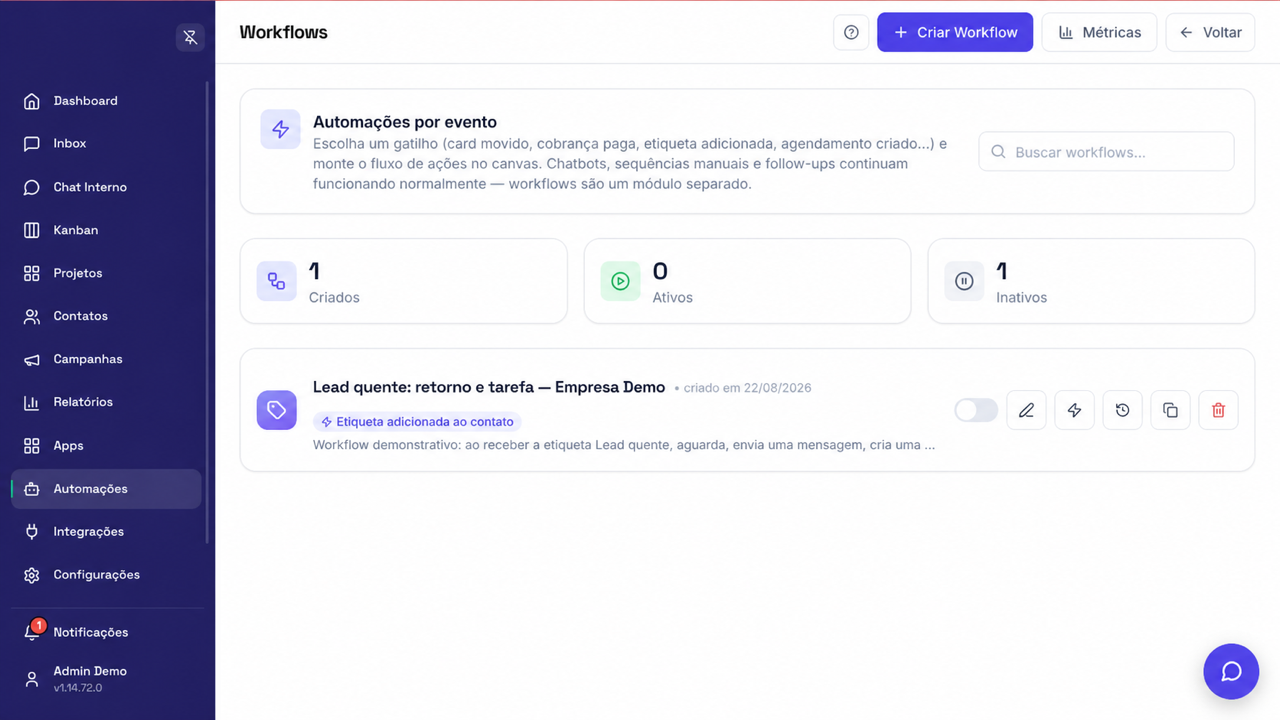This screenshot has width=1280, height=720.
Task: Go to Projetos in the sidebar
Action: (106, 273)
